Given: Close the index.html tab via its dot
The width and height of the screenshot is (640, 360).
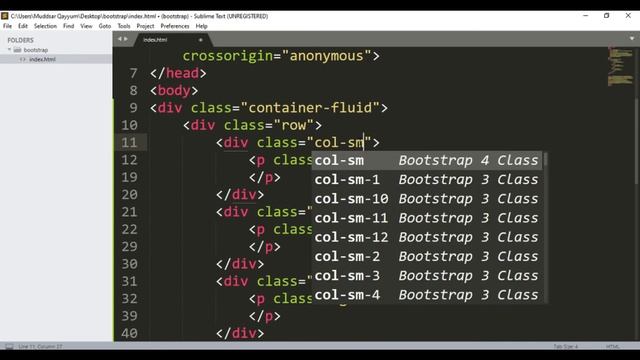Looking at the screenshot, I should pos(200,40).
